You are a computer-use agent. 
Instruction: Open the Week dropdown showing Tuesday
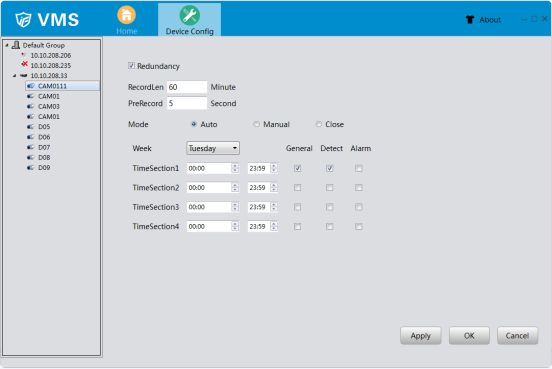pyautogui.click(x=213, y=148)
